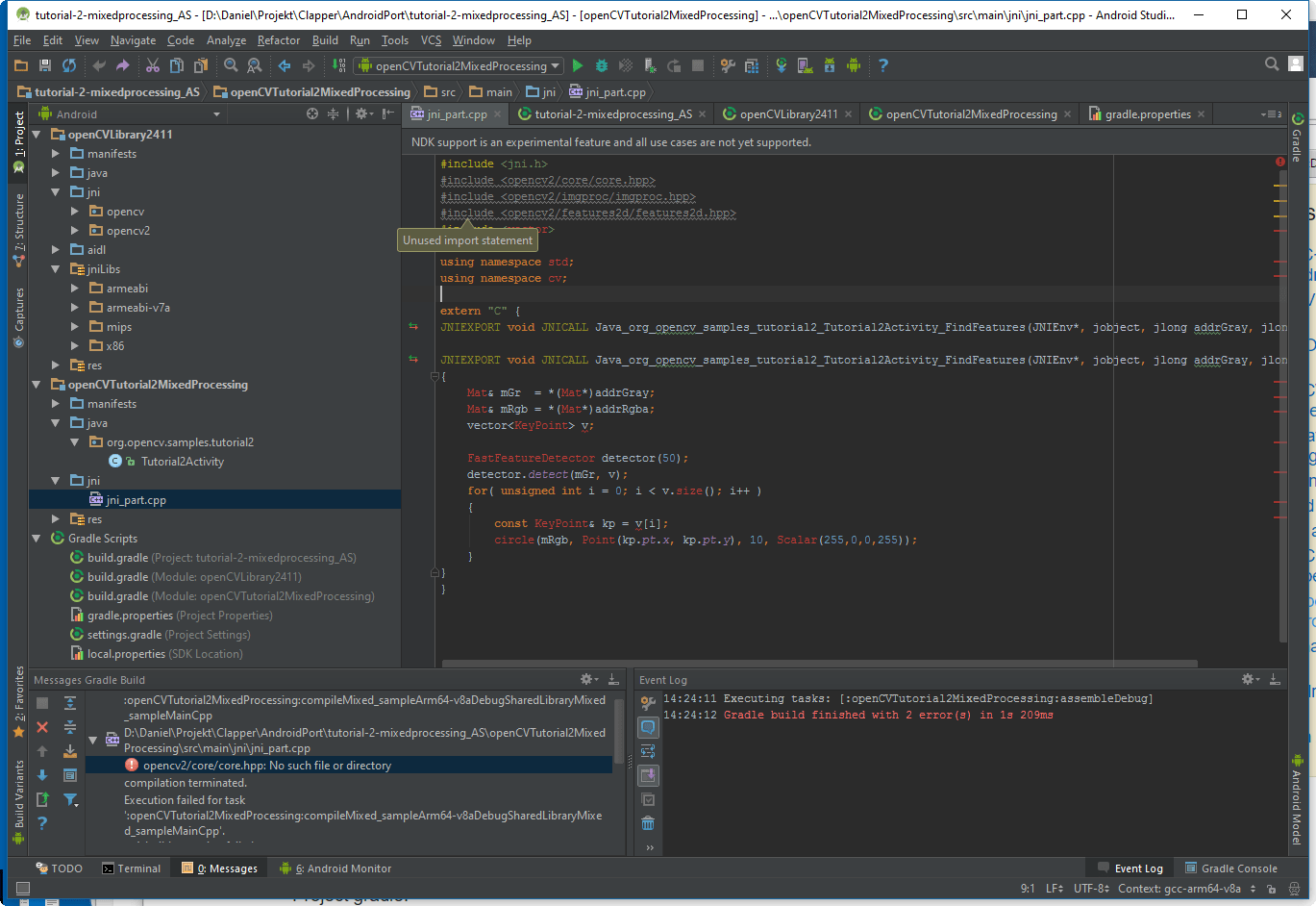Open the Terminal tool window tab
Image resolution: width=1316 pixels, height=906 pixels.
(x=132, y=868)
